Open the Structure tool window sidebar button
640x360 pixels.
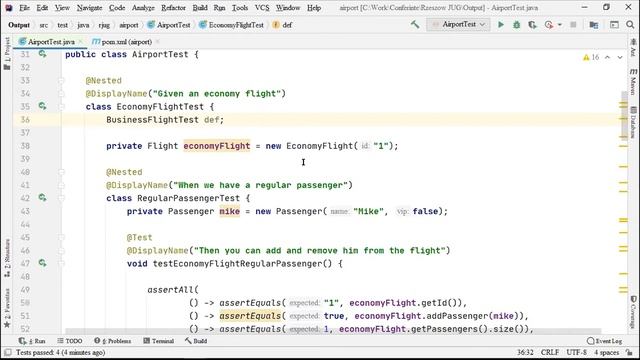(x=7, y=259)
